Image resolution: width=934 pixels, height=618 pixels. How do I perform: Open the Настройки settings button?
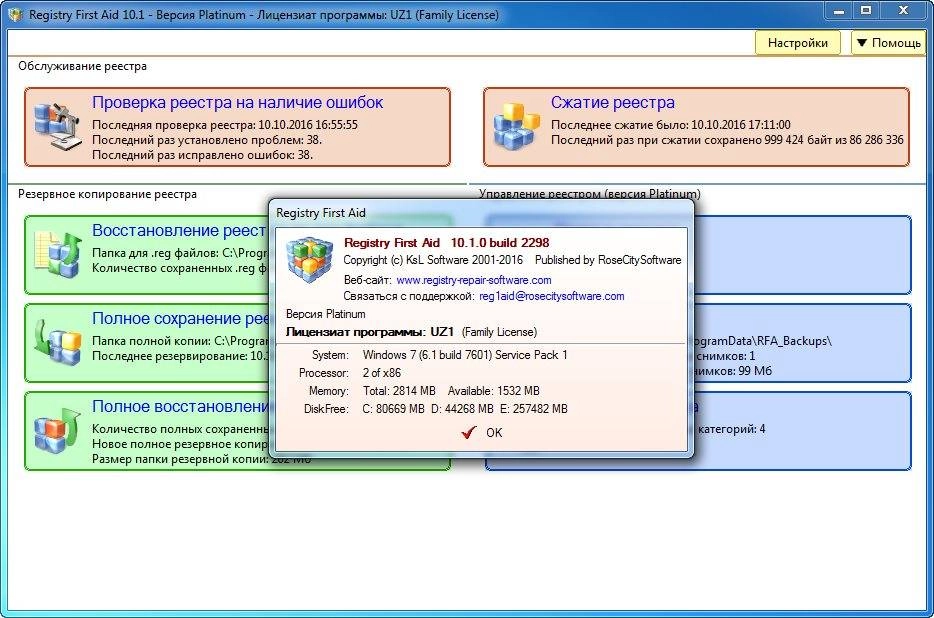798,43
